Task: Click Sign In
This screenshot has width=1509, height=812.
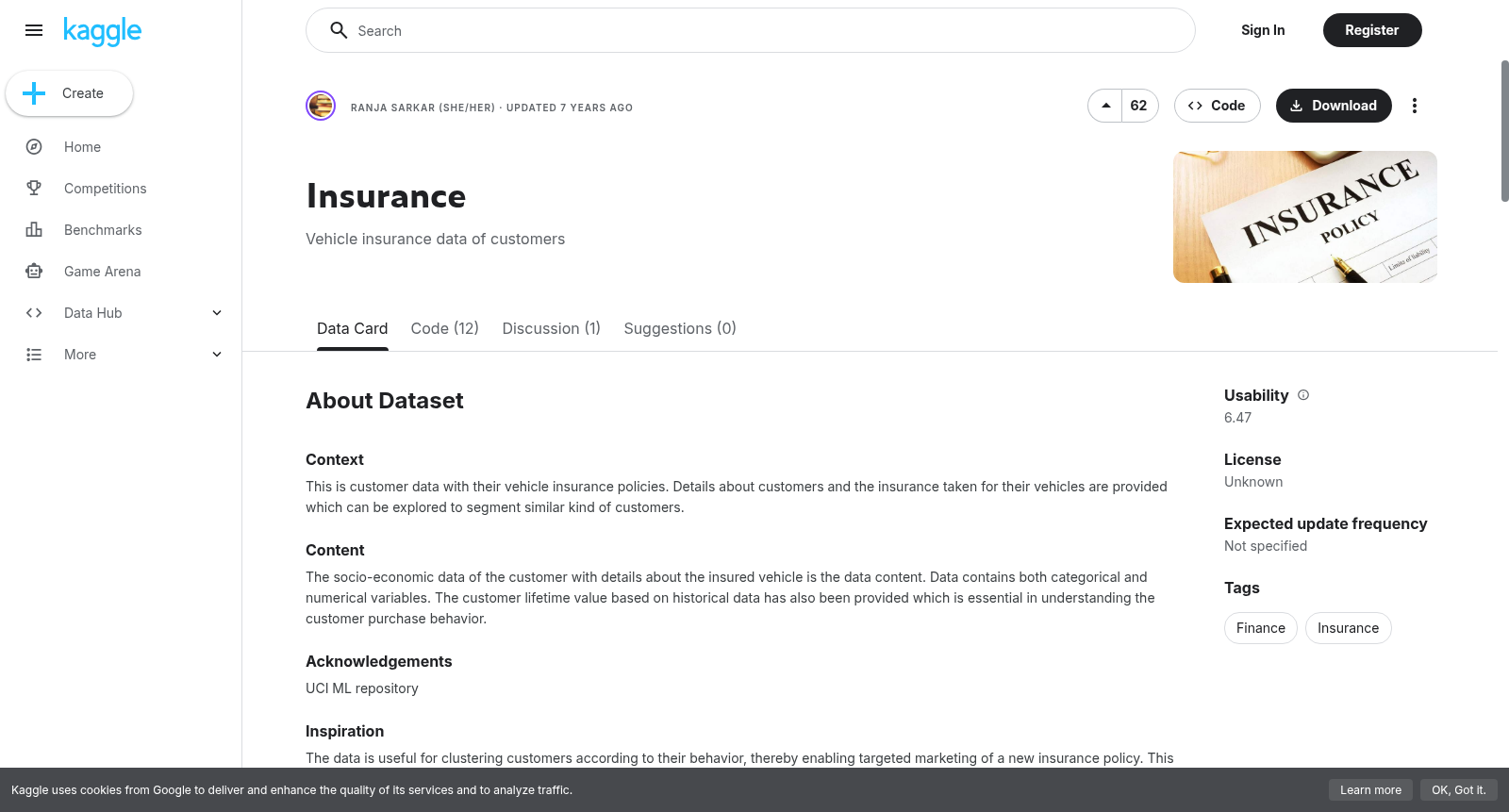Action: pyautogui.click(x=1263, y=30)
